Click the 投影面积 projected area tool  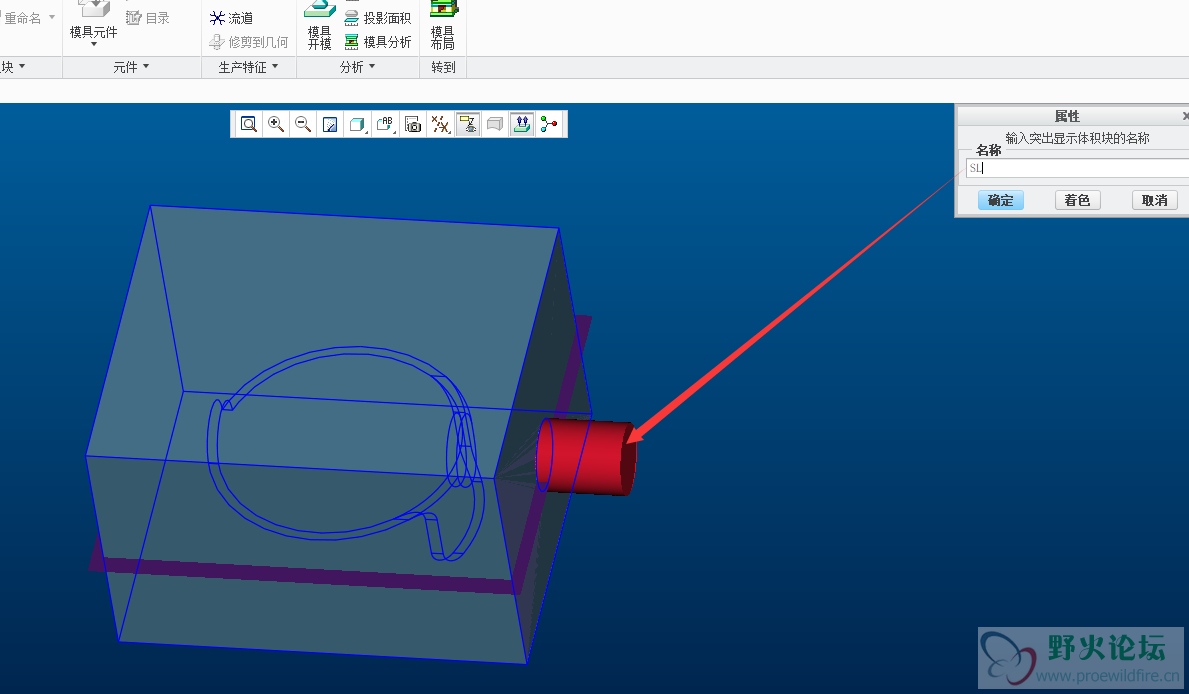coord(378,18)
